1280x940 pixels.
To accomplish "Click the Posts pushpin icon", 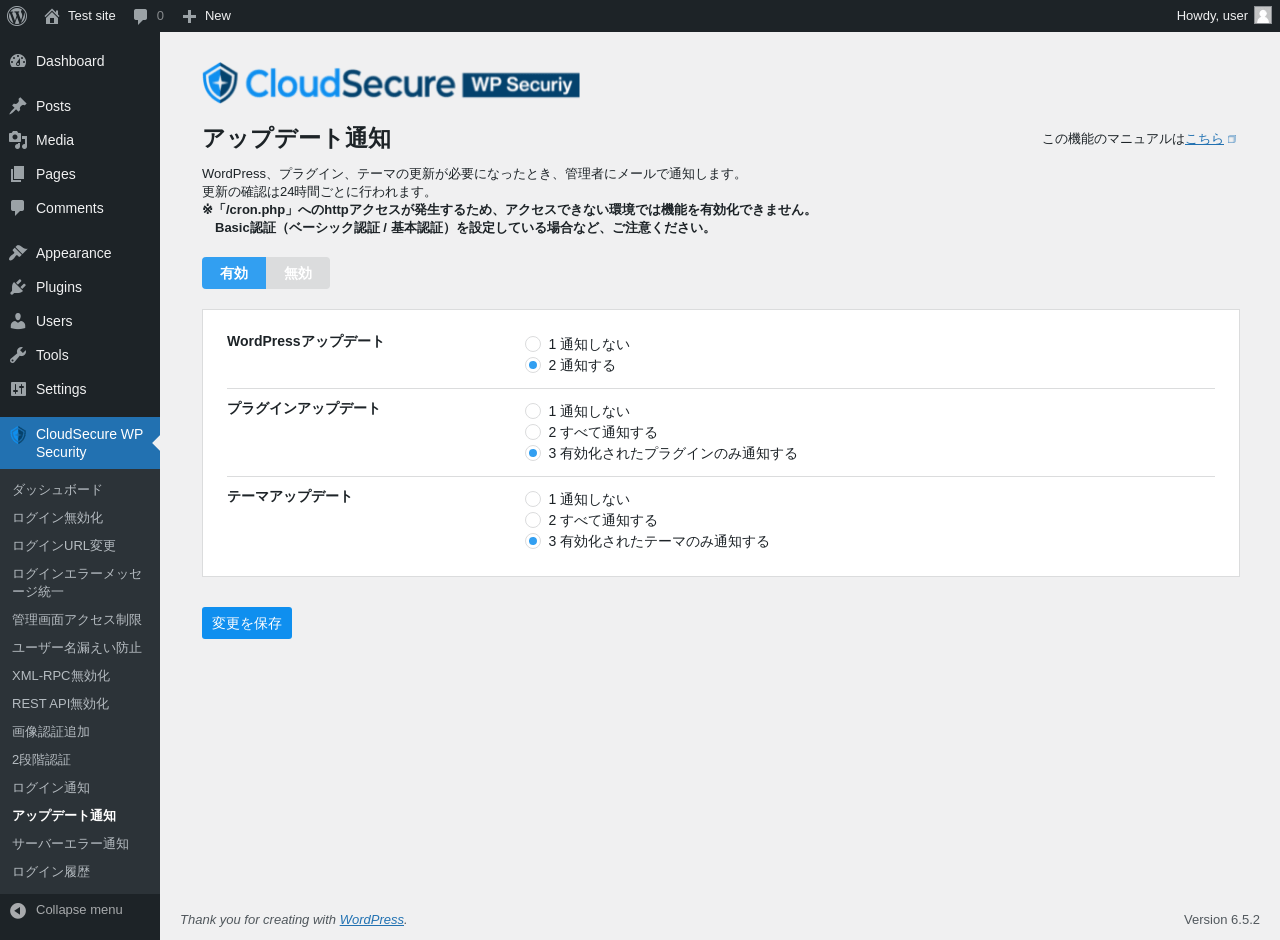I will point(18,106).
